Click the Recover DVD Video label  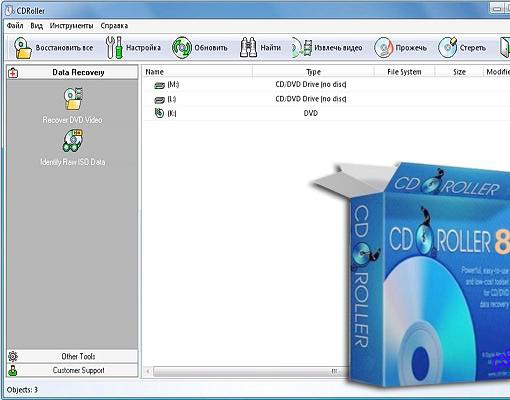coord(72,120)
